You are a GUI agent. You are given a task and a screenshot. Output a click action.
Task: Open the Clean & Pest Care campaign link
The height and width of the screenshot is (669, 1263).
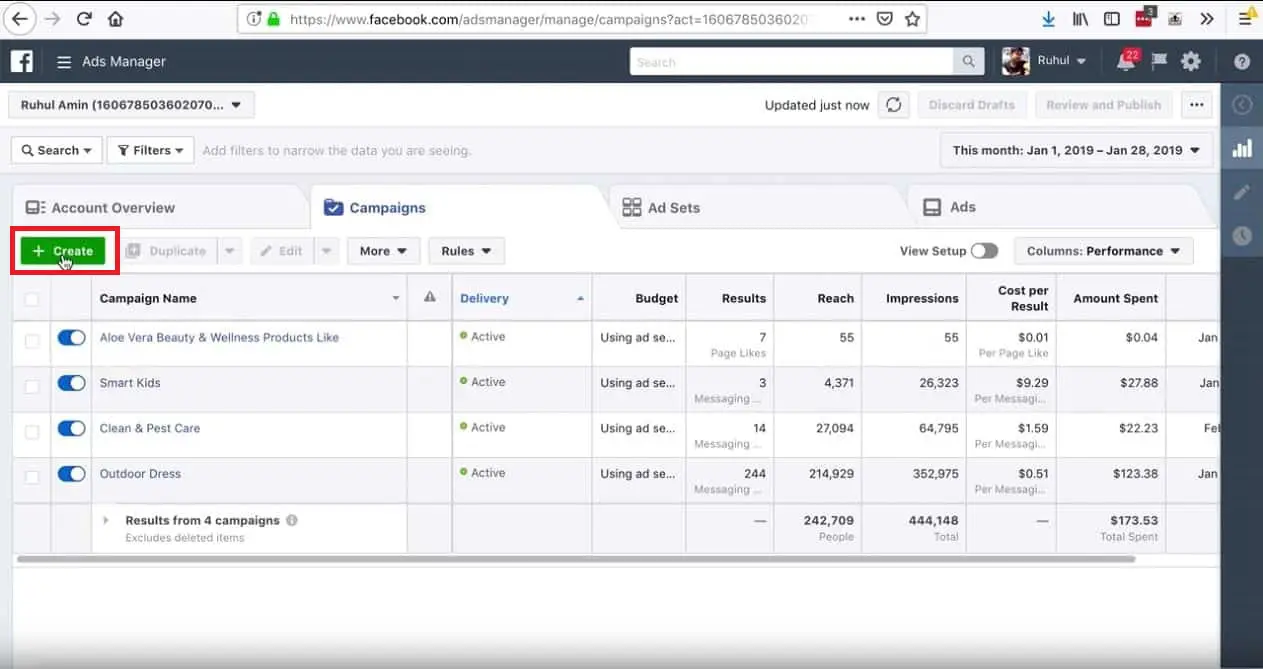pos(150,428)
